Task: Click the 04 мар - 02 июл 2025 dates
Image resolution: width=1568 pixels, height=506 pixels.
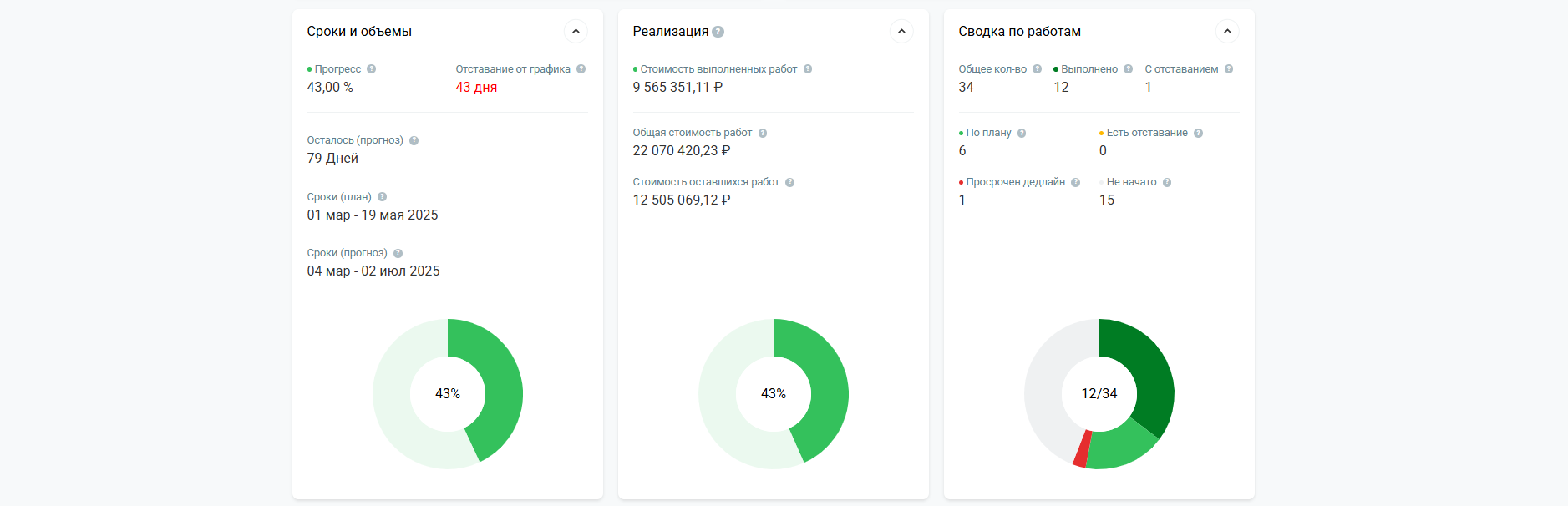Action: (373, 271)
